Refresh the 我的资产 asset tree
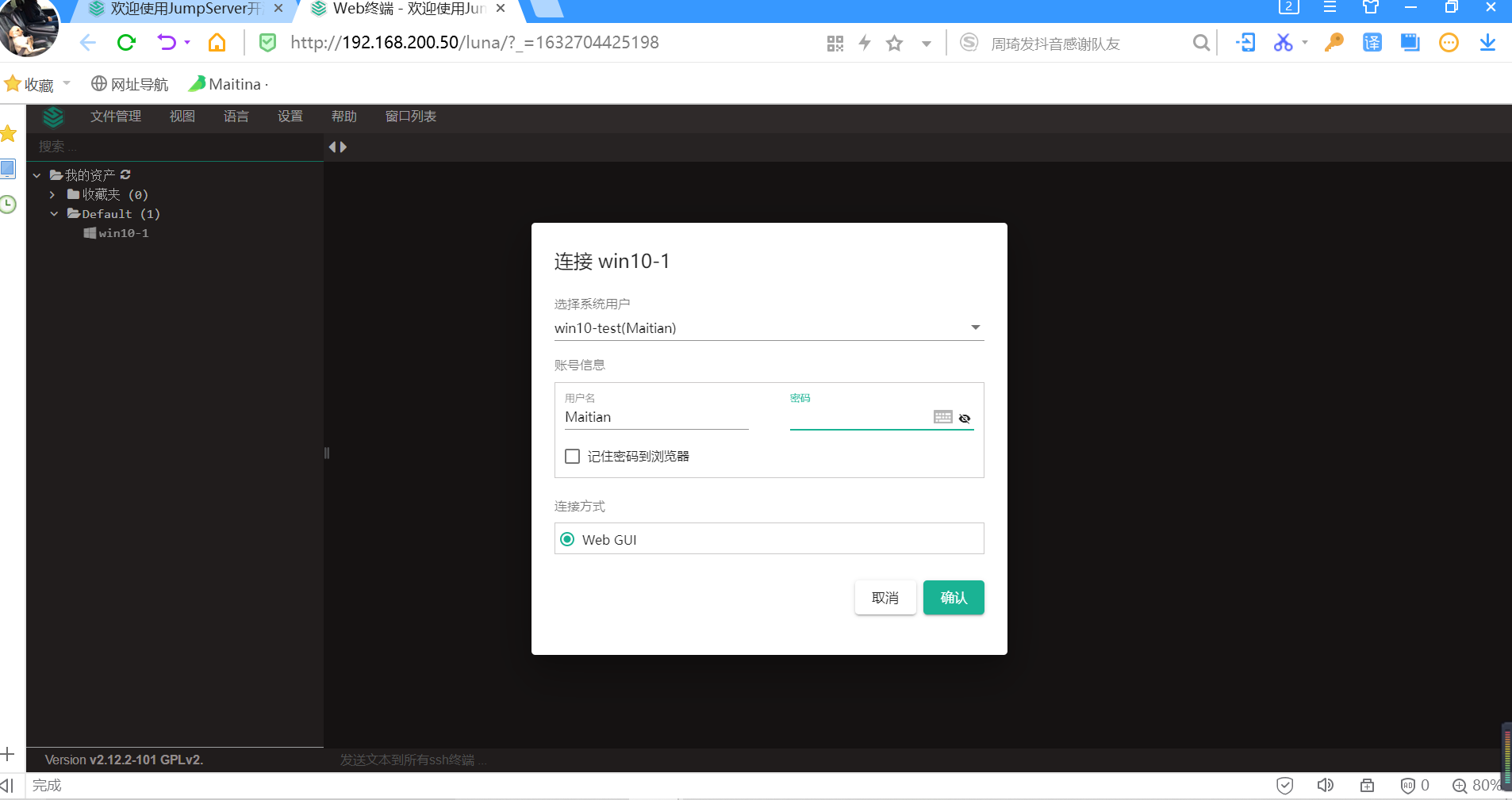1512x800 pixels. (125, 174)
